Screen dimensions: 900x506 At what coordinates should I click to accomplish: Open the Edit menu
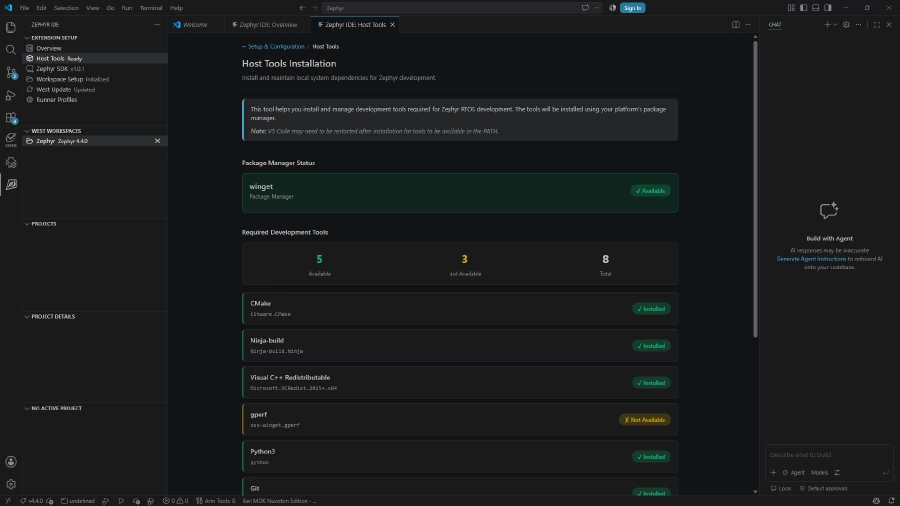pos(41,8)
